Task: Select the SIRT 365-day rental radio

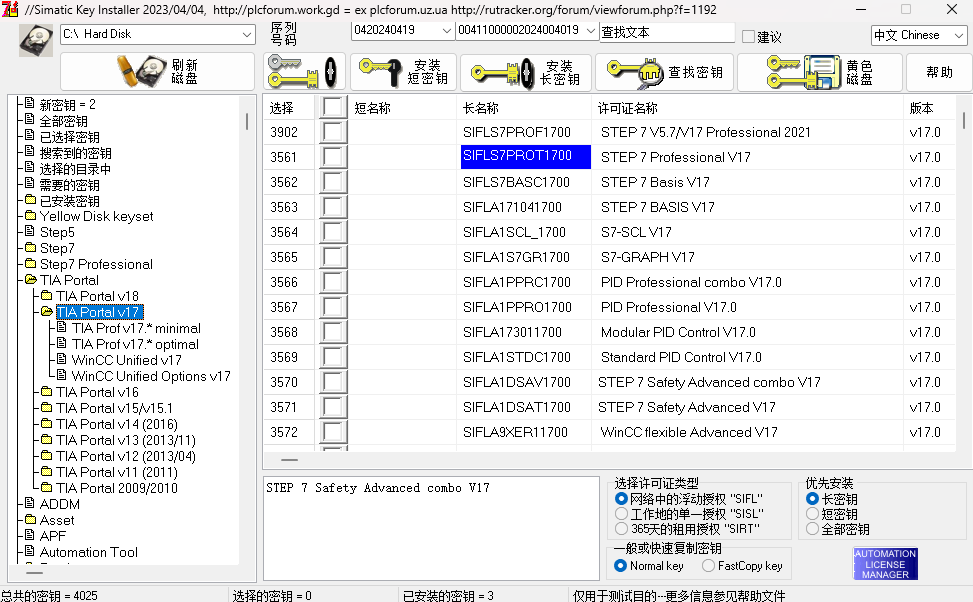Action: click(621, 528)
